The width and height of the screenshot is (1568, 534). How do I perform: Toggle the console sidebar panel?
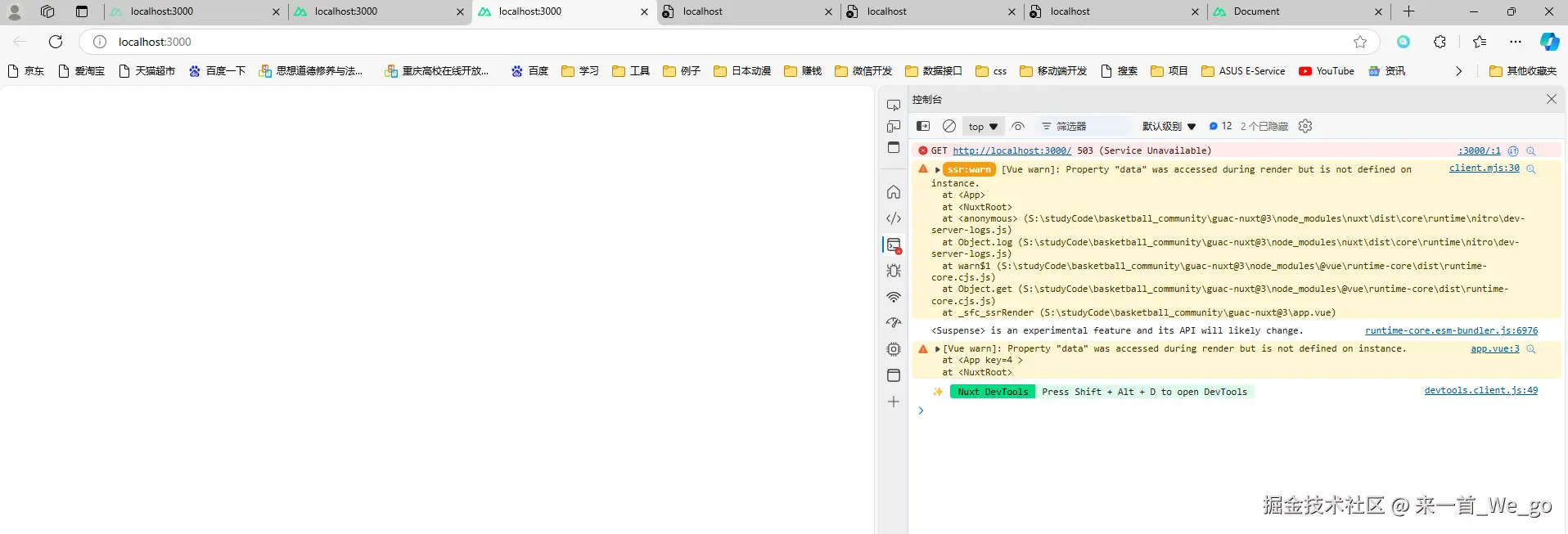click(923, 126)
